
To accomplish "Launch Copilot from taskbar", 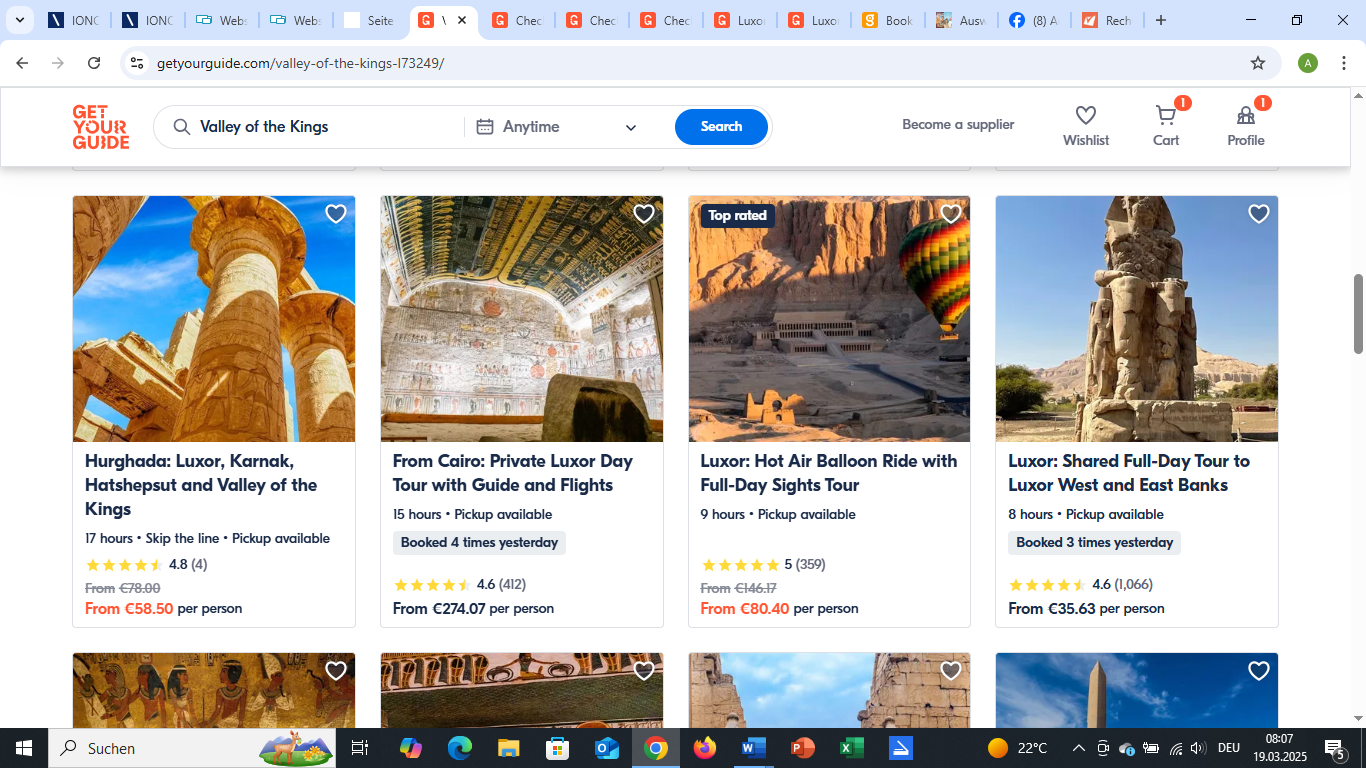I will [x=410, y=748].
